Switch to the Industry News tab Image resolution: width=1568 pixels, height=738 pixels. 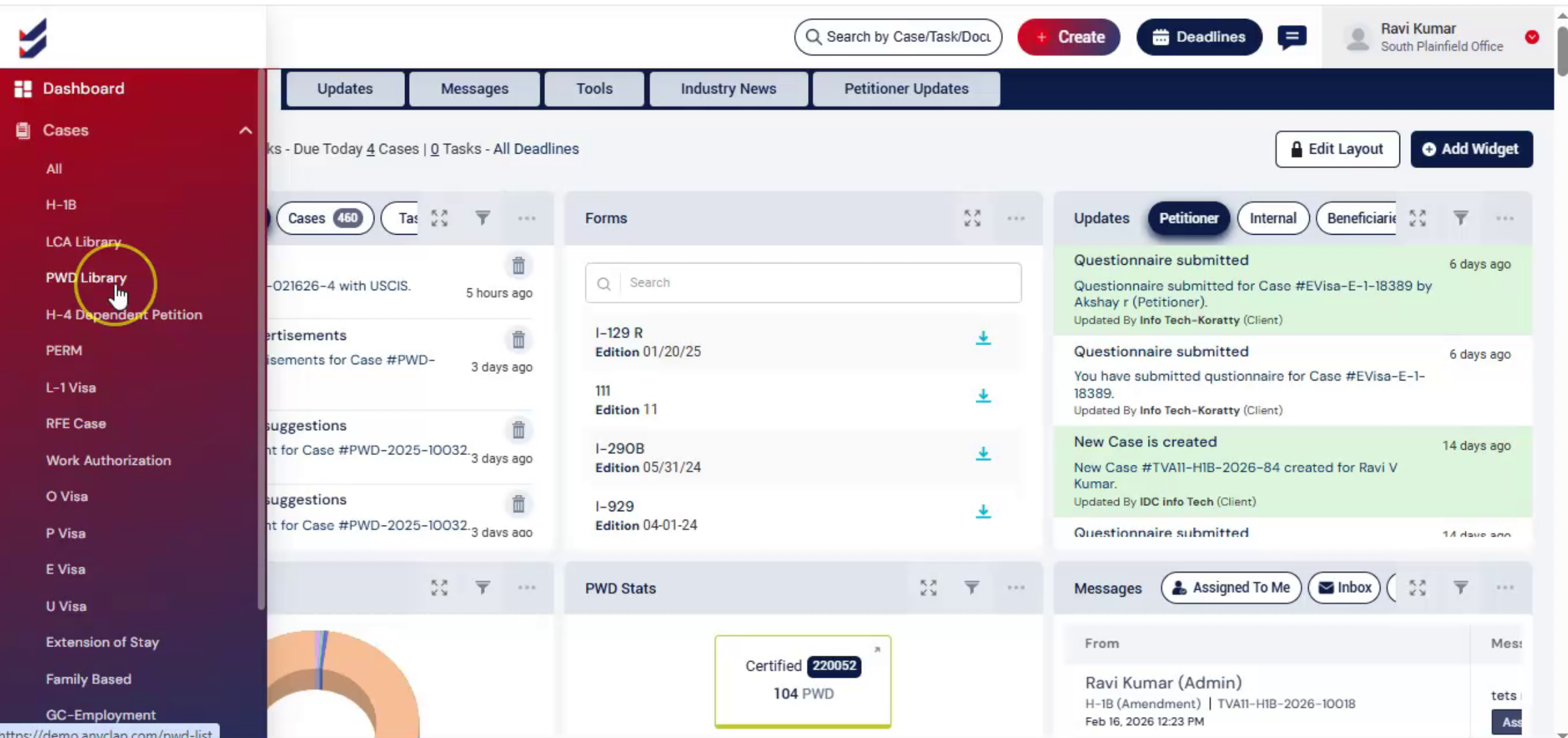pos(728,89)
